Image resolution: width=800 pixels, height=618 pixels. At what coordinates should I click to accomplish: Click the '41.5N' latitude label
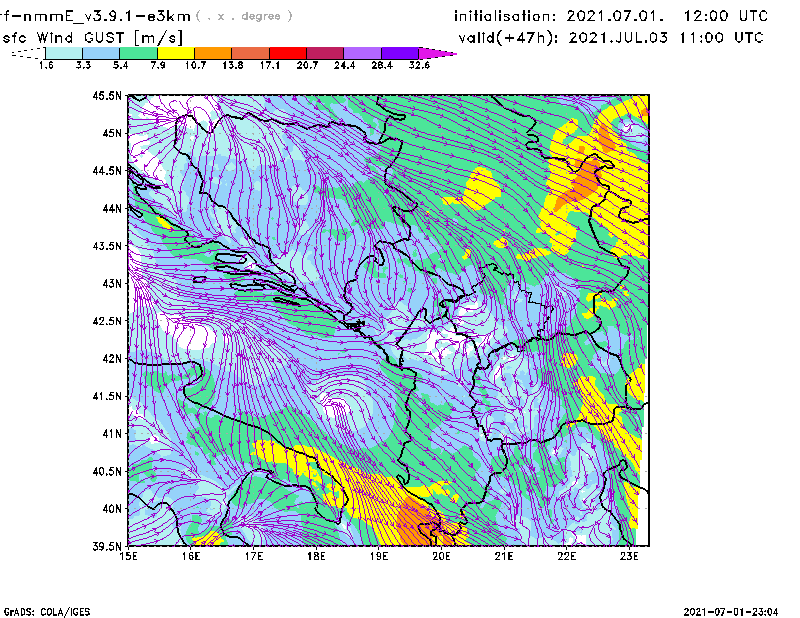tap(107, 396)
